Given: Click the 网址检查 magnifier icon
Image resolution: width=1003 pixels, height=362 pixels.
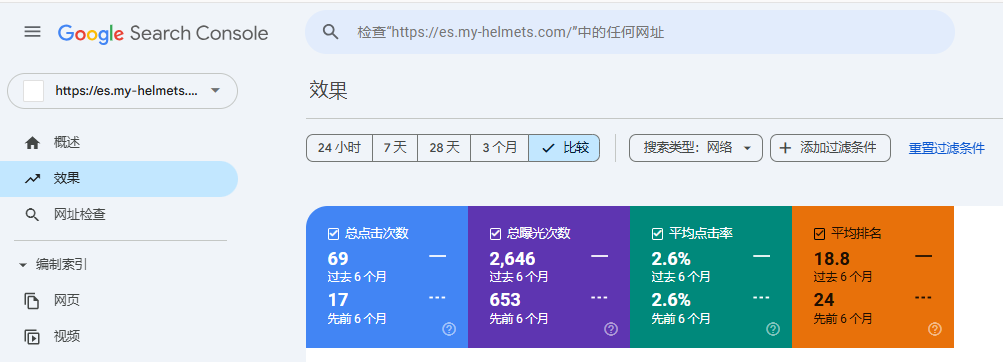Looking at the screenshot, I should (x=32, y=214).
